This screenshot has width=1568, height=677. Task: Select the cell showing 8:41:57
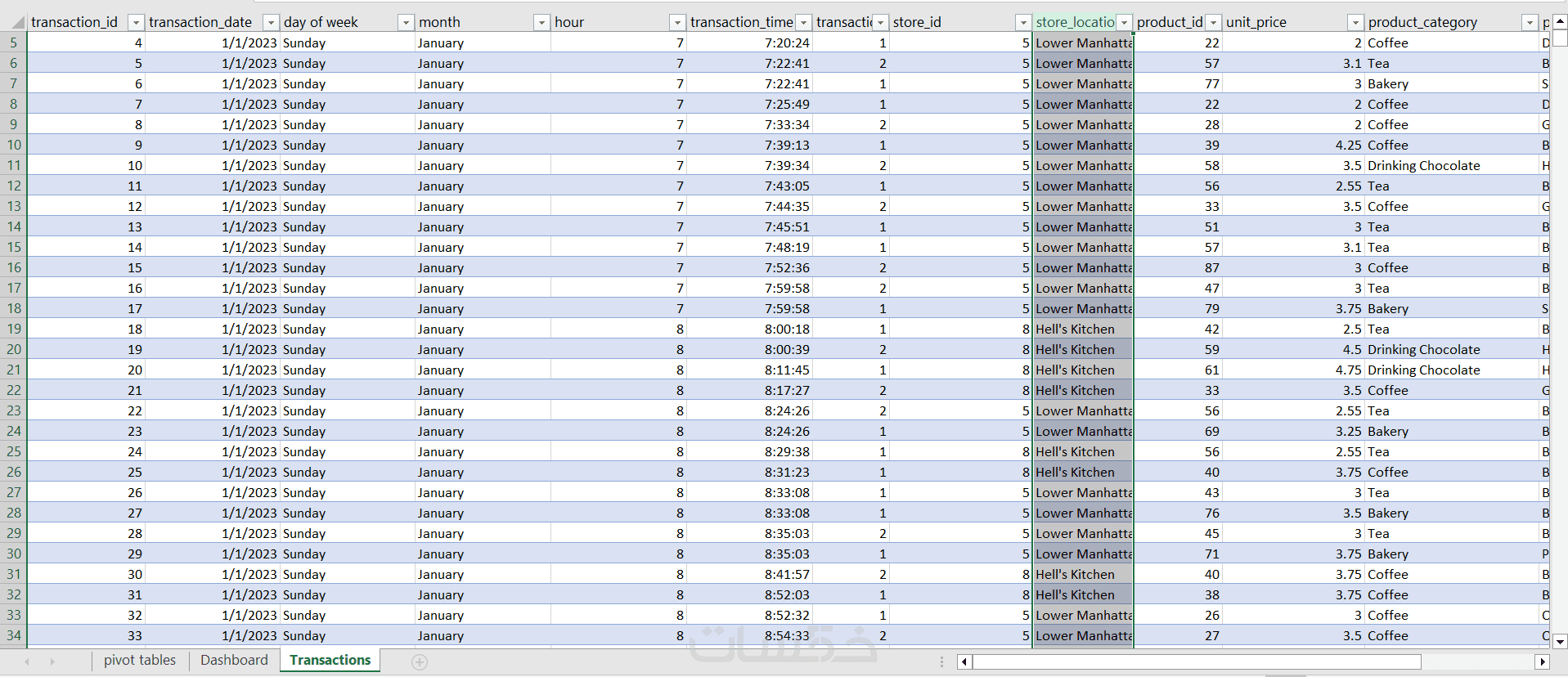tap(749, 574)
